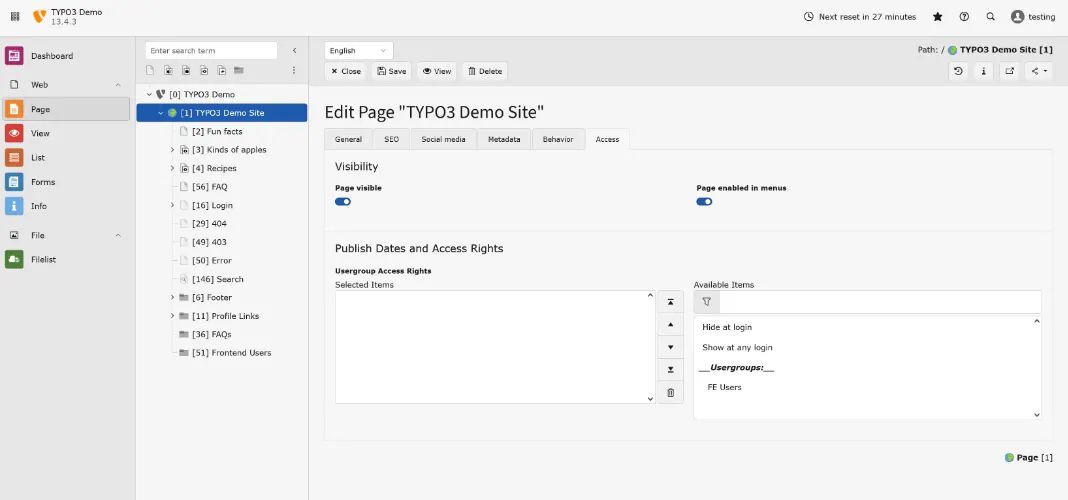Remove selected item with trash icon
Image resolution: width=1068 pixels, height=500 pixels.
pos(670,393)
